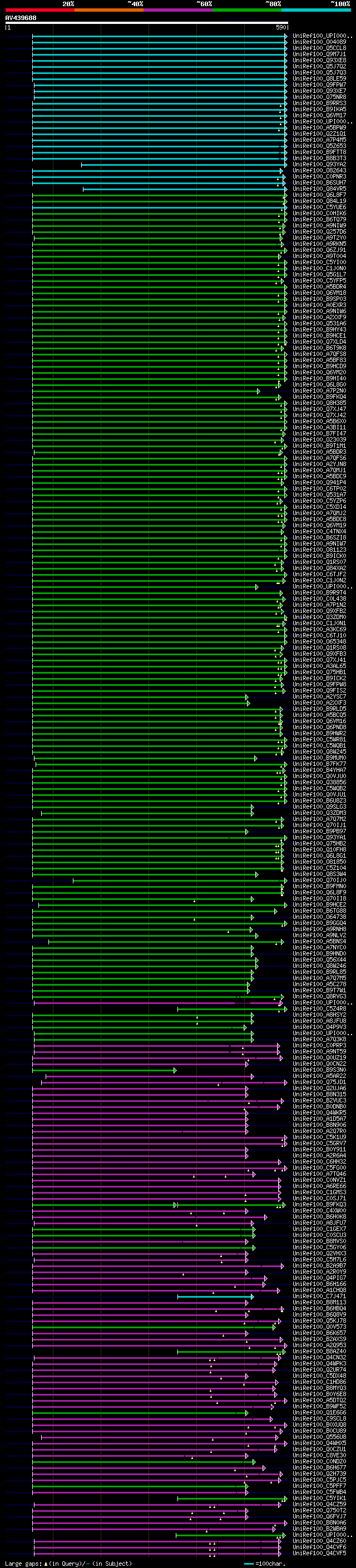Select UniRef100_Q4CN32 entry
Screen dimensions: 356x1568
pyautogui.click(x=319, y=1357)
